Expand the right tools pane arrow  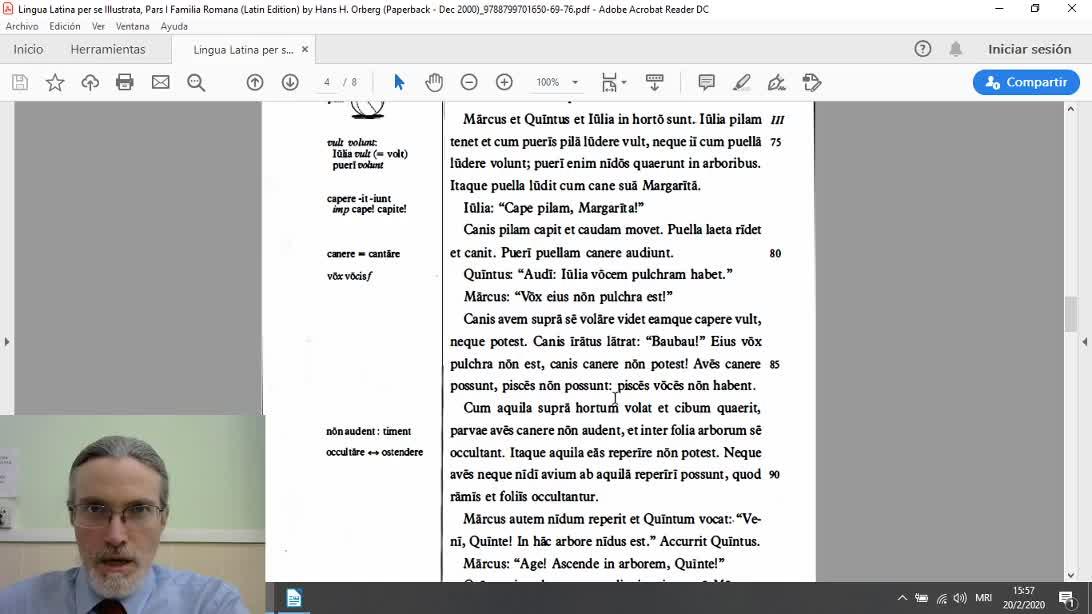tap(1085, 342)
